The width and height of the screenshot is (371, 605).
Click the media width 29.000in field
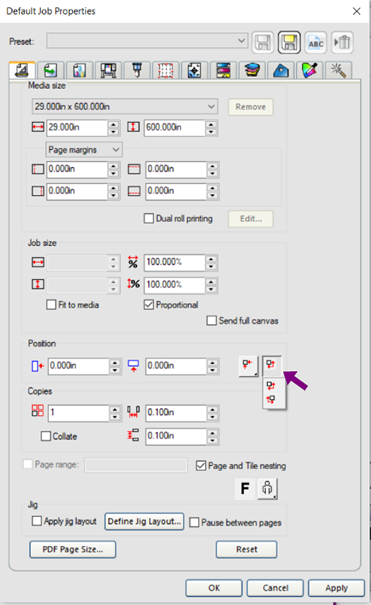[77, 127]
